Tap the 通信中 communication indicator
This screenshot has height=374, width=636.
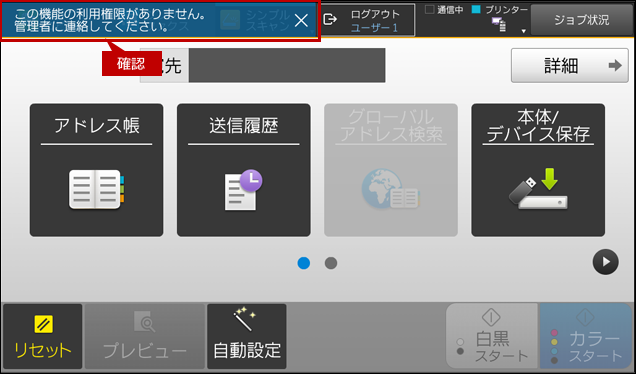pyautogui.click(x=444, y=10)
